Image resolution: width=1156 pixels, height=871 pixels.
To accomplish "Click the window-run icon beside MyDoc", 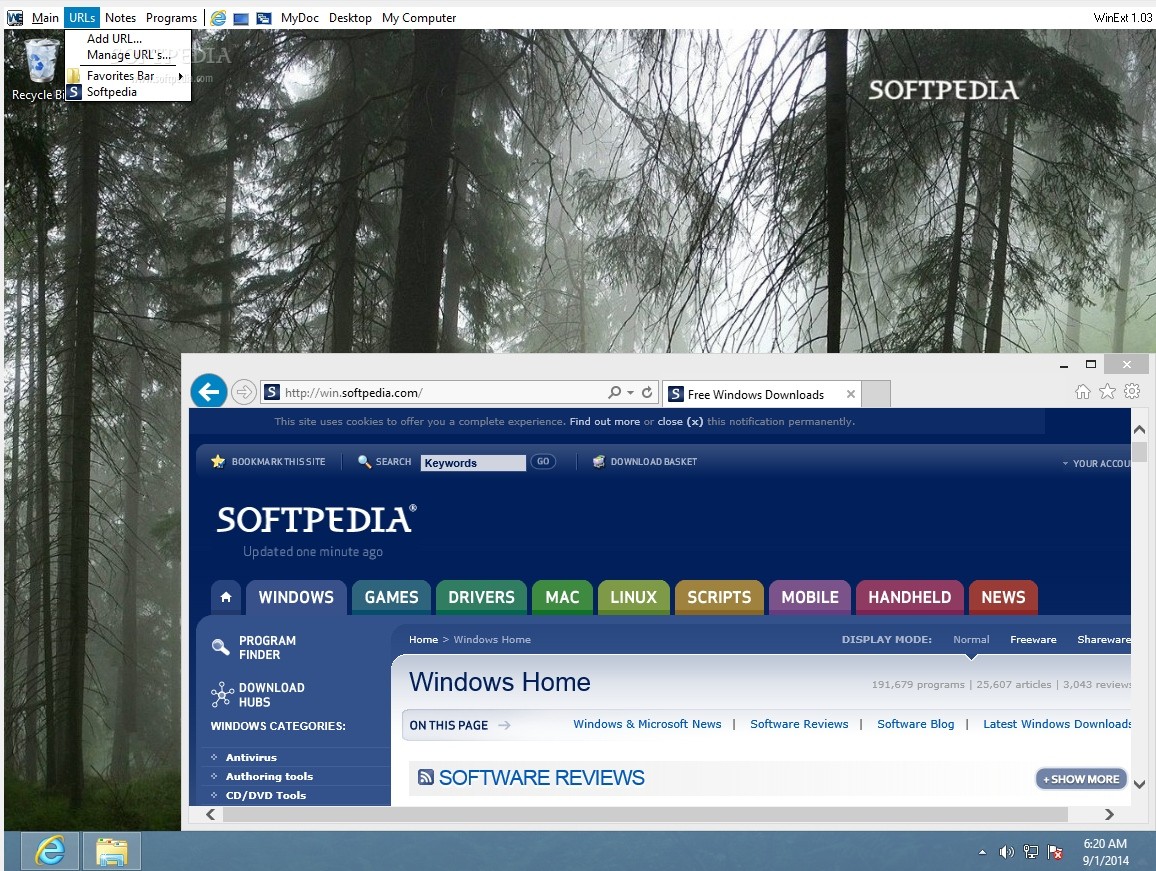I will click(263, 18).
